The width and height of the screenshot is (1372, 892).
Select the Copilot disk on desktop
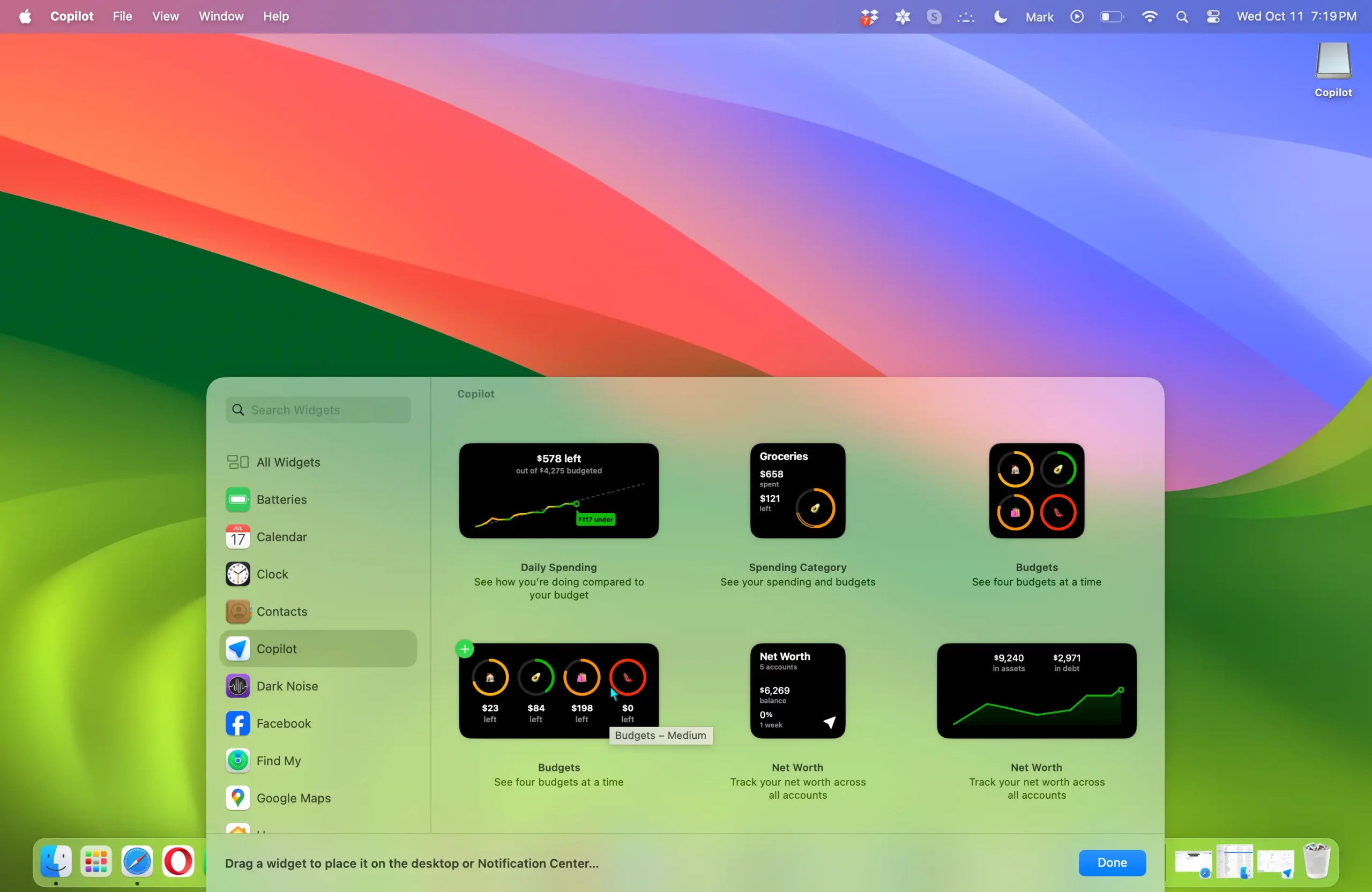[x=1333, y=69]
